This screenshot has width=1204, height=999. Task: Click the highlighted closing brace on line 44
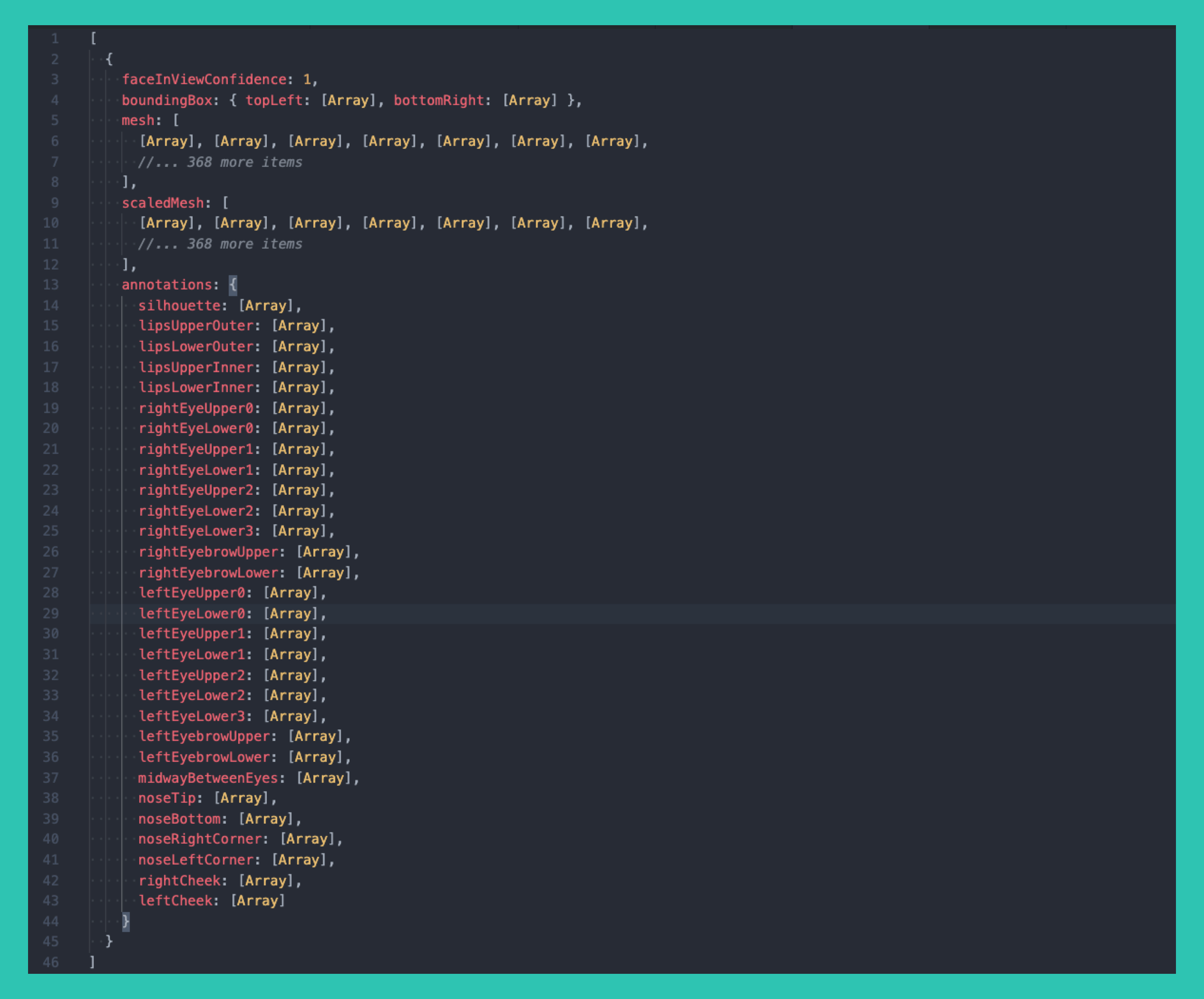(x=126, y=921)
